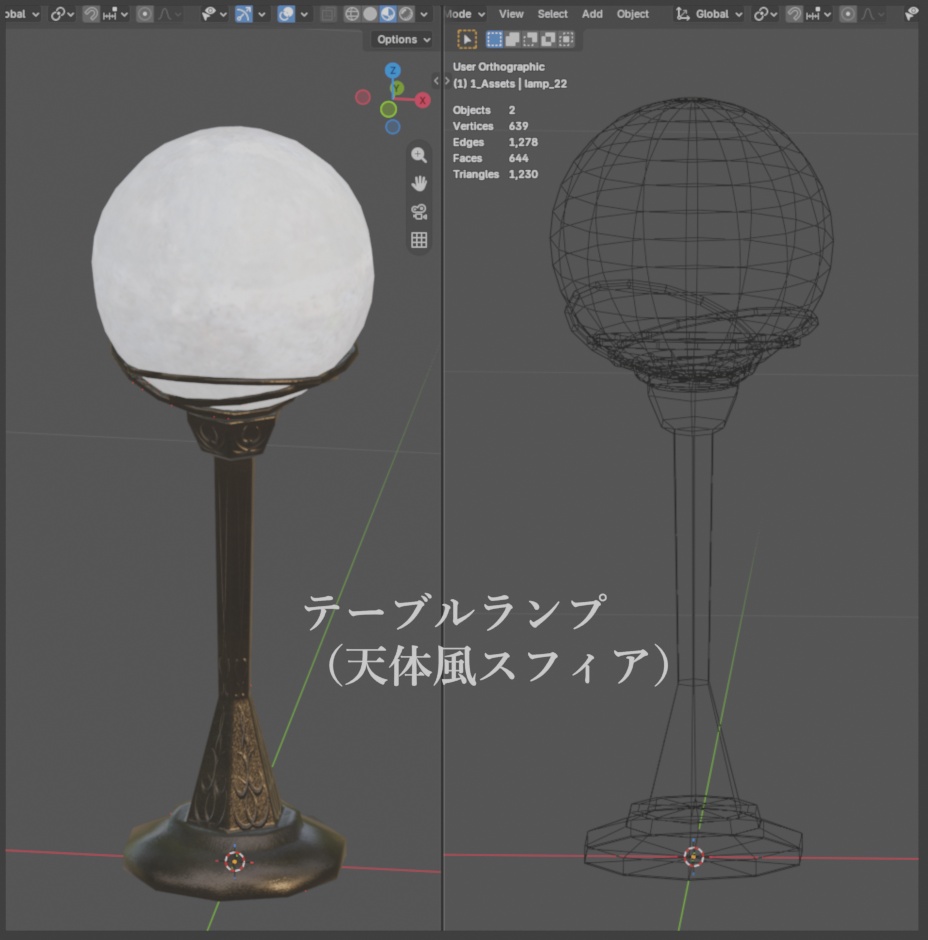The height and width of the screenshot is (940, 928).
Task: Click the Faces 644 statistic
Action: coord(490,158)
